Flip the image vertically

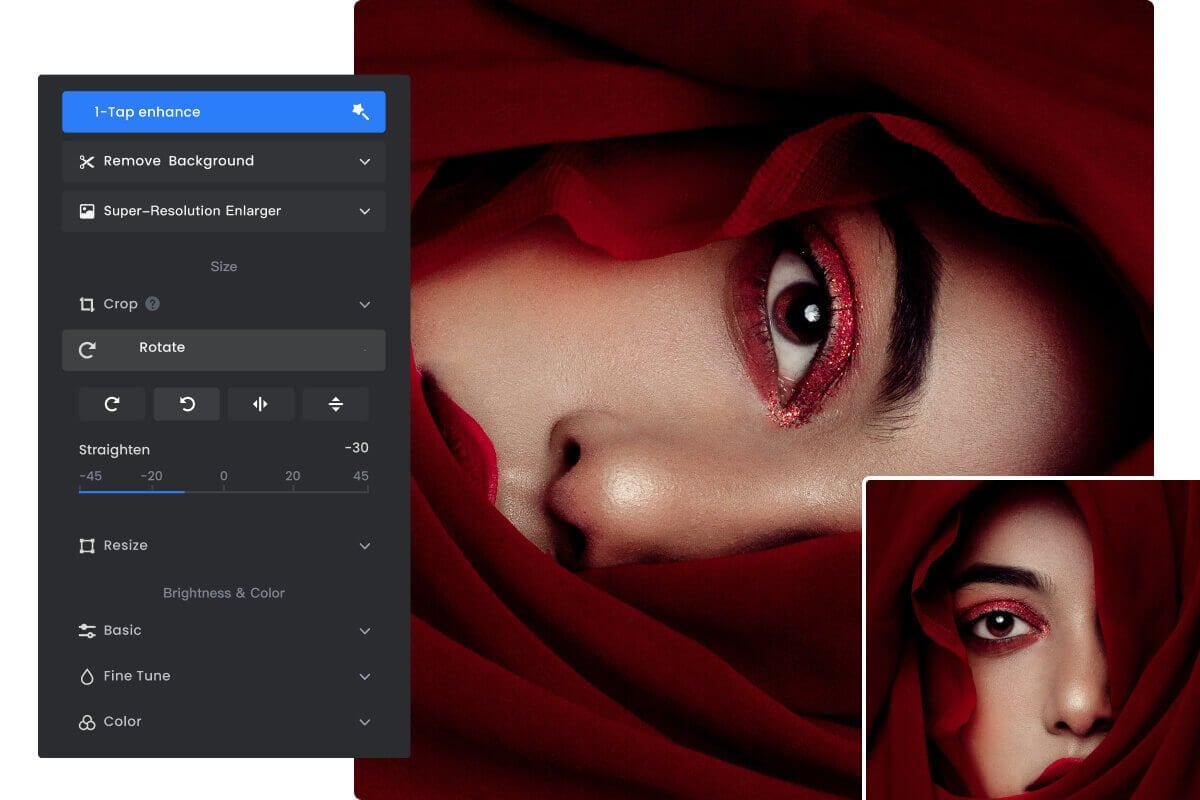[x=336, y=404]
